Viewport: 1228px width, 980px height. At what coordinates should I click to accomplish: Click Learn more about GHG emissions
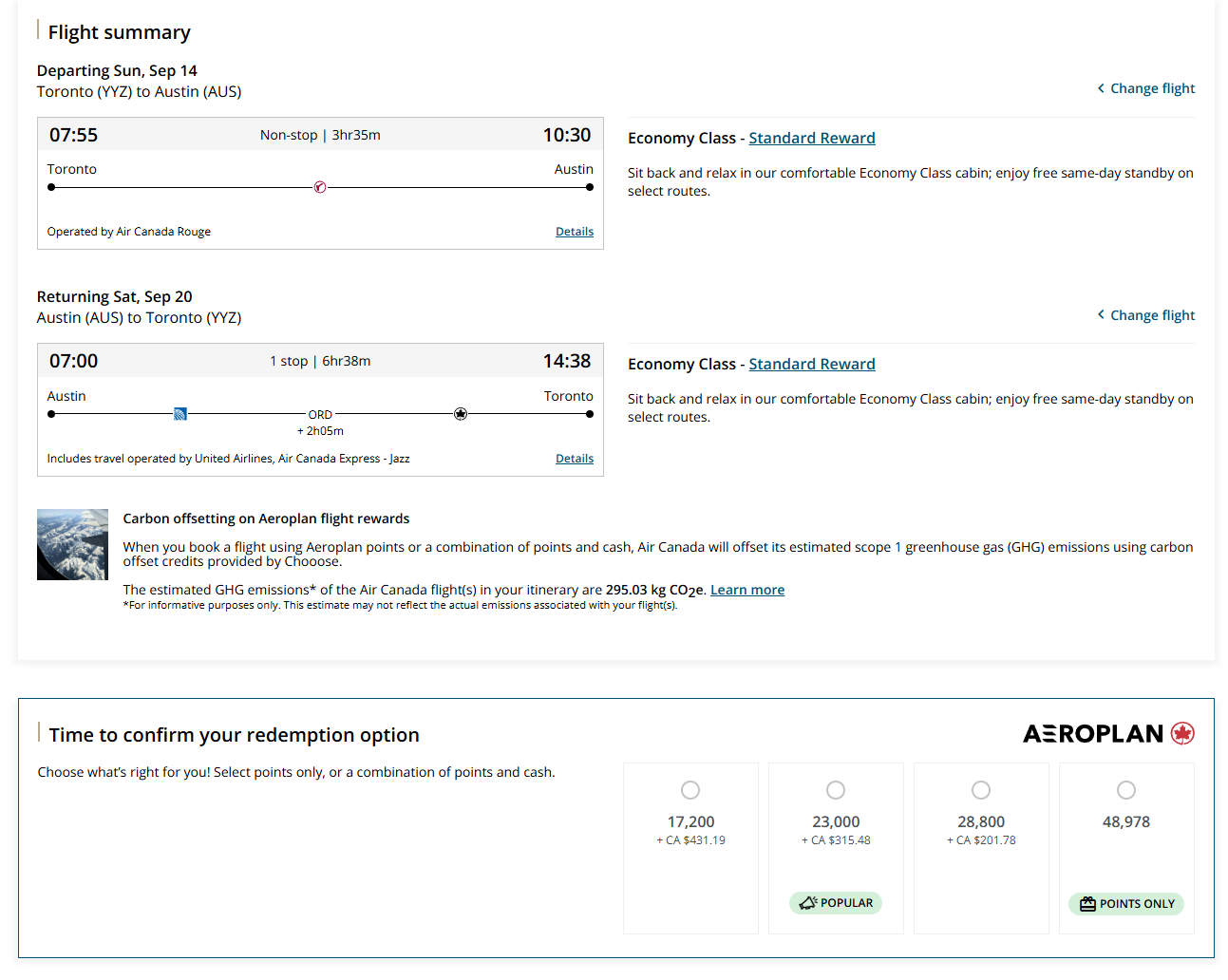click(747, 590)
